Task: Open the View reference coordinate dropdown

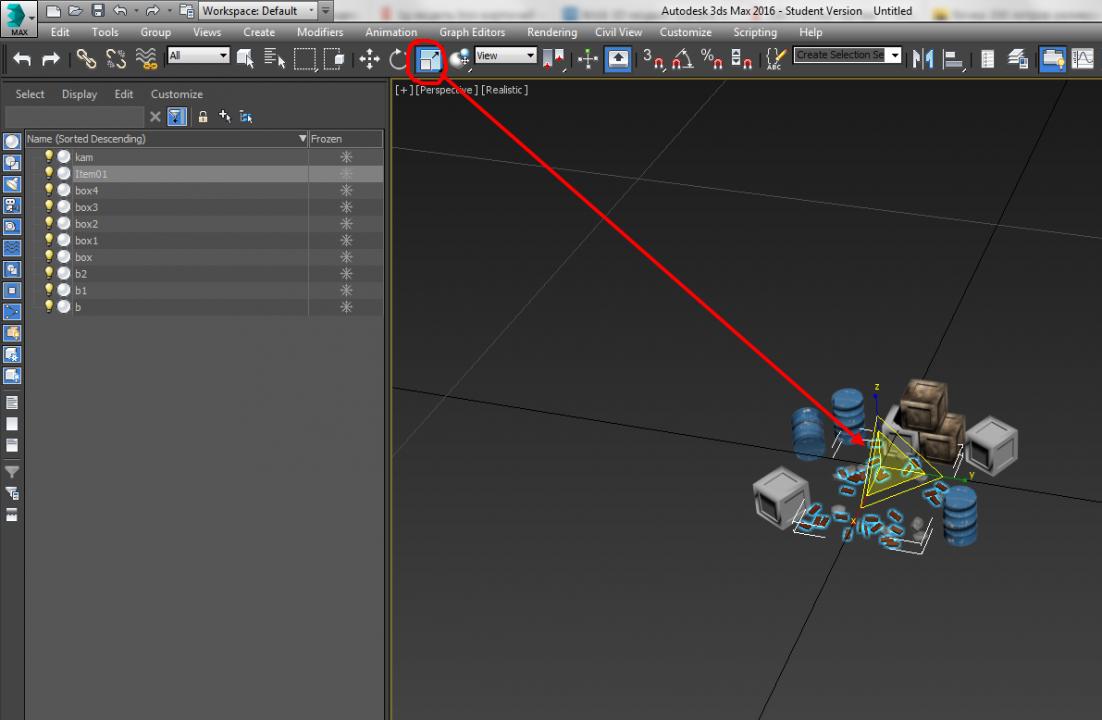Action: pyautogui.click(x=506, y=56)
